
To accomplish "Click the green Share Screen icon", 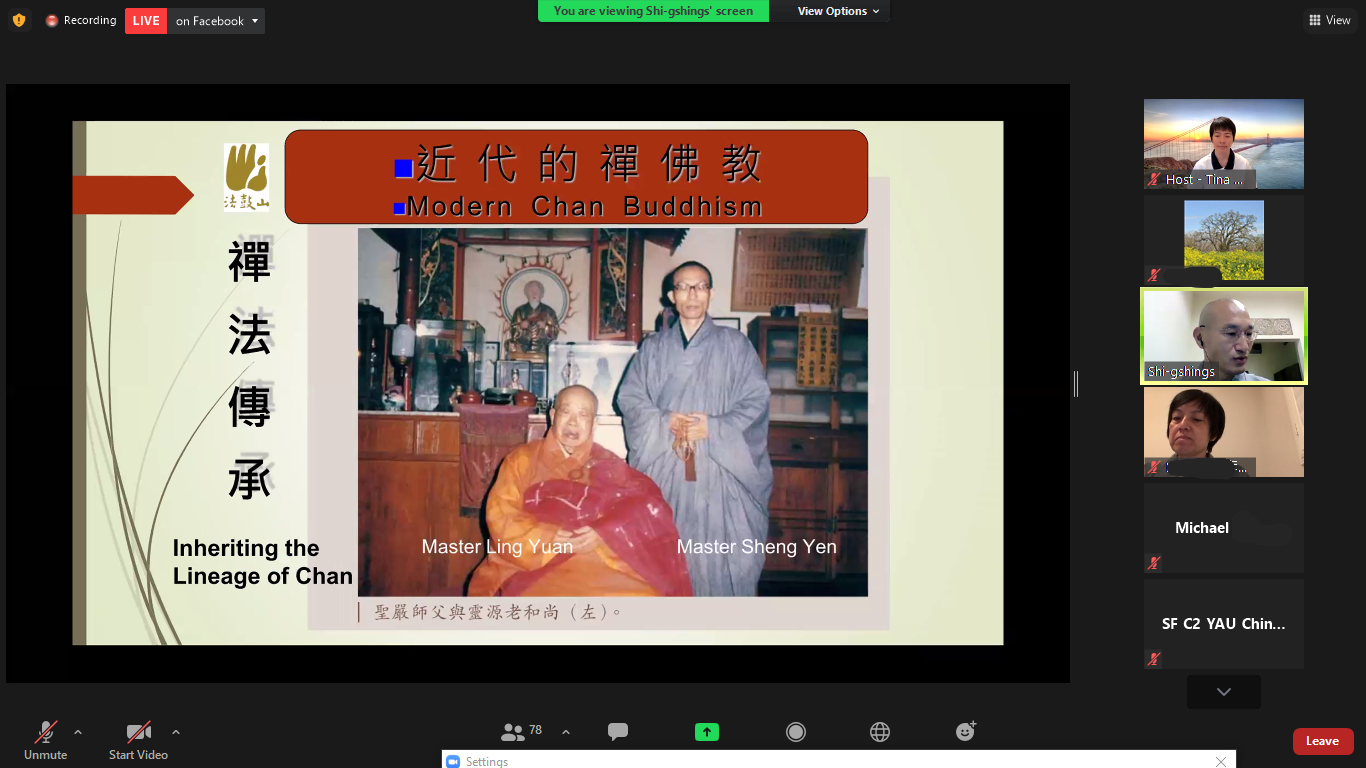I will [x=707, y=732].
